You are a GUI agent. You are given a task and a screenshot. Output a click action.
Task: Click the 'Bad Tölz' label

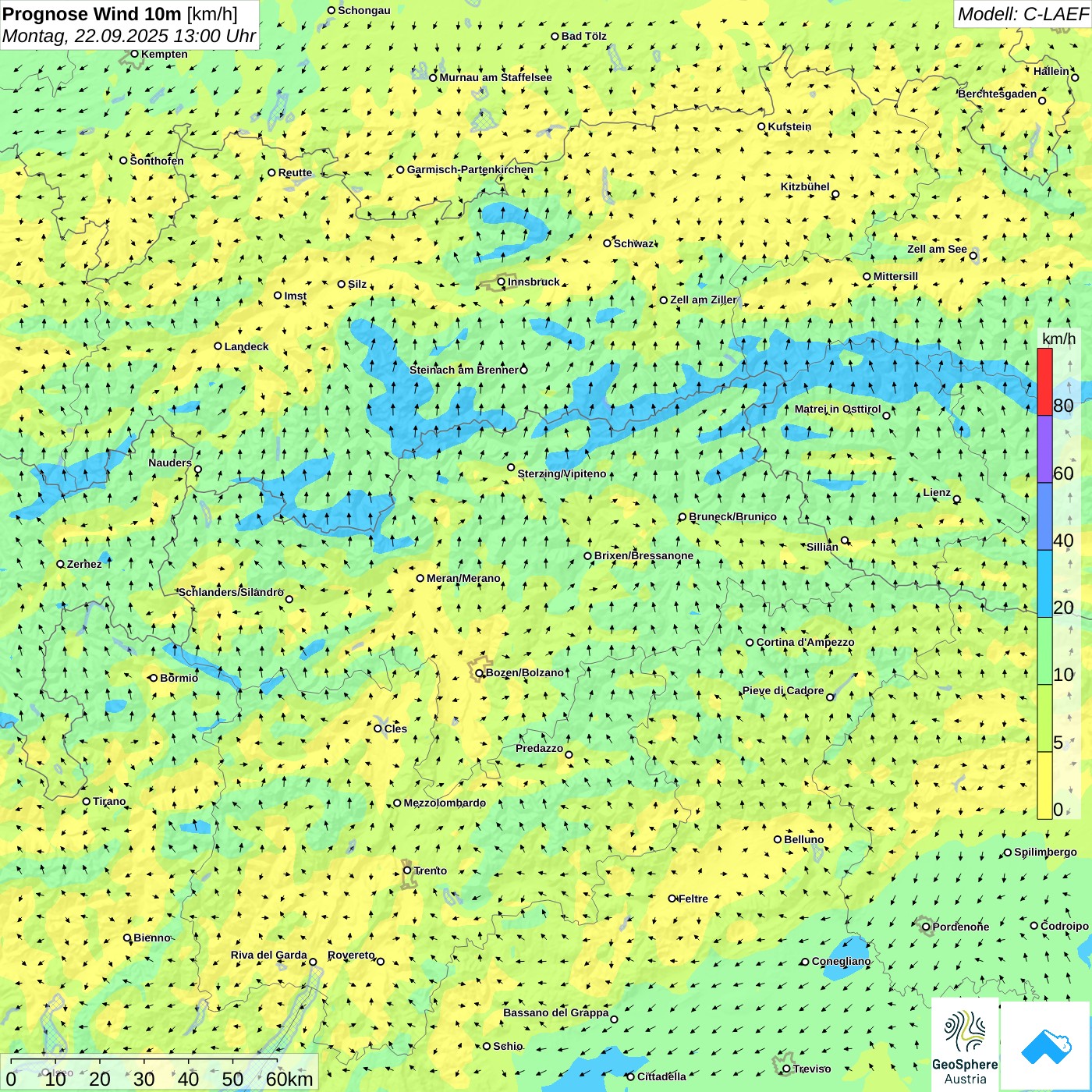click(583, 36)
